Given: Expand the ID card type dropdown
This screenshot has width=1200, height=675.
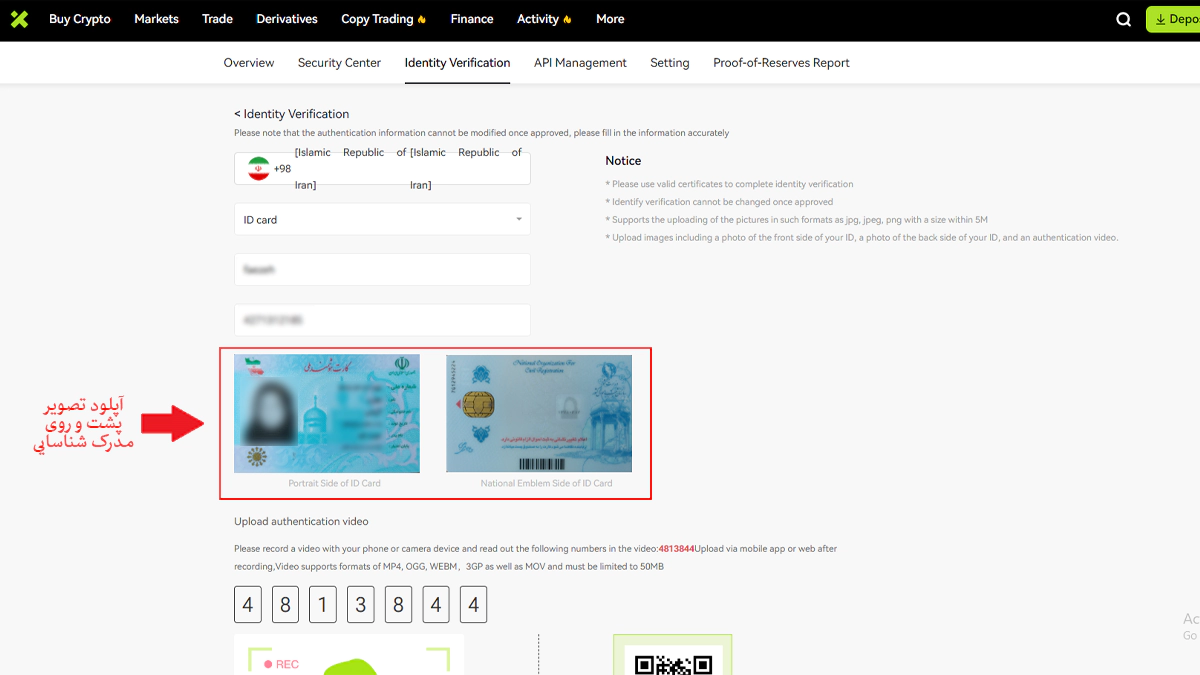Looking at the screenshot, I should tap(518, 220).
